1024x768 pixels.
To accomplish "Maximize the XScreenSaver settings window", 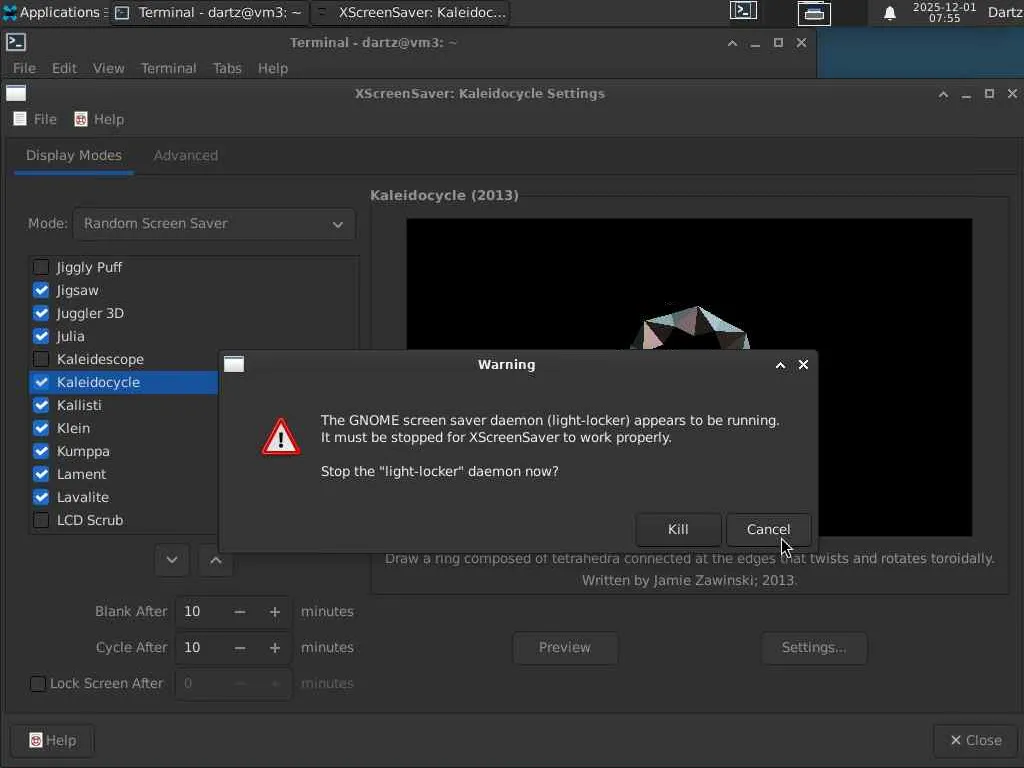I will [x=989, y=94].
